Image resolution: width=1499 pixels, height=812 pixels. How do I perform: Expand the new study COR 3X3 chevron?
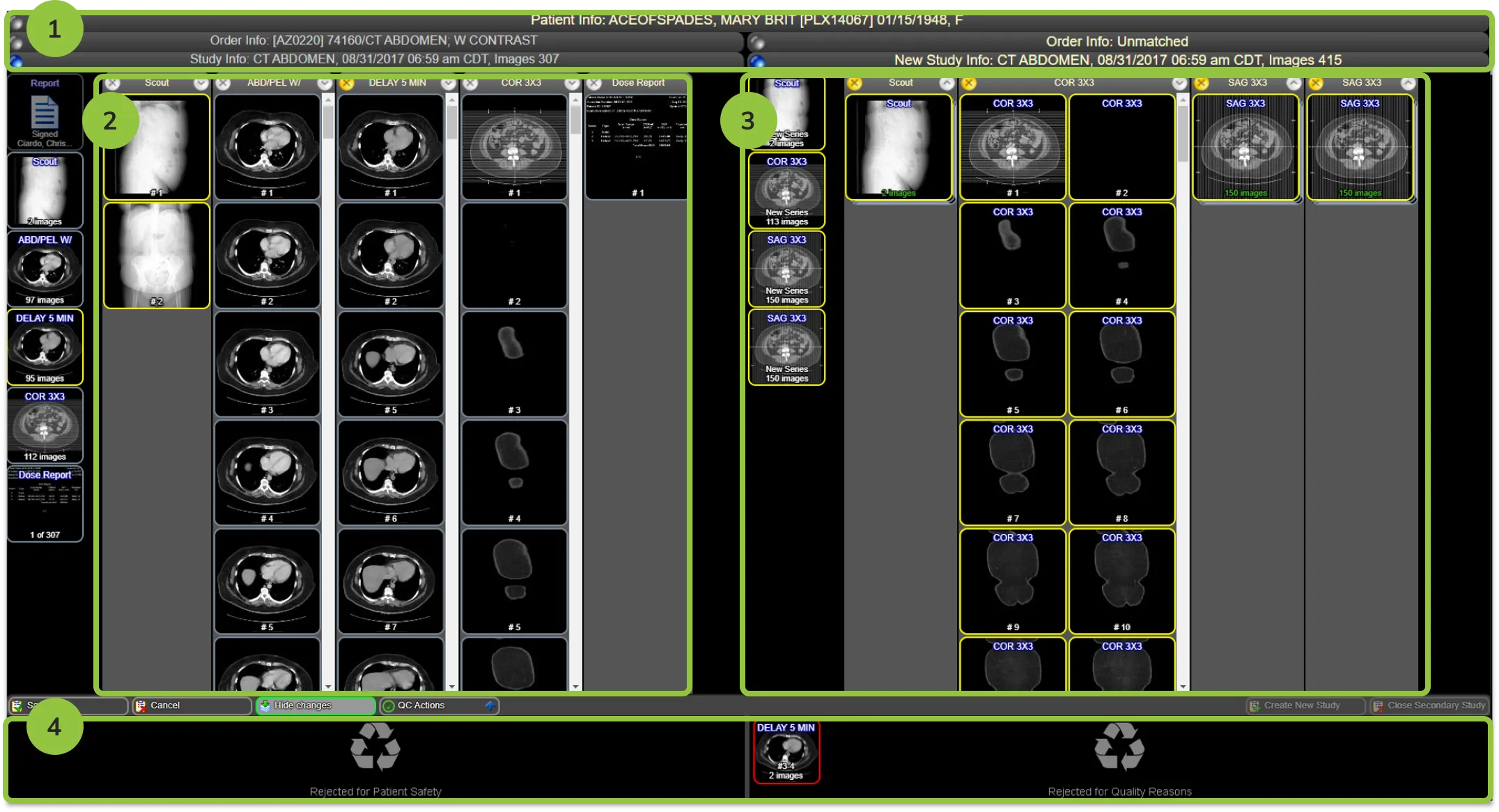point(1179,84)
